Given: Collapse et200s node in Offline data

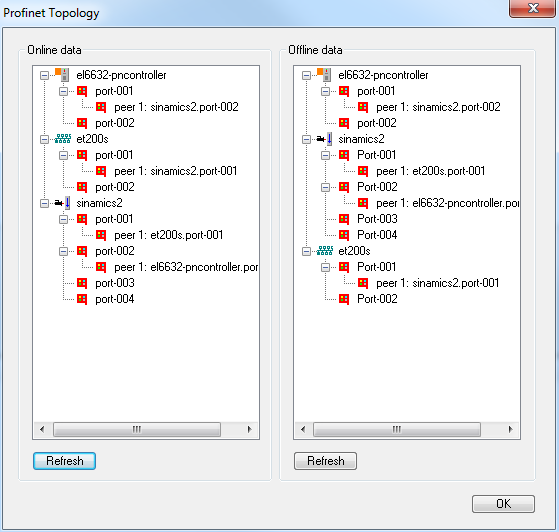Looking at the screenshot, I should coord(307,251).
